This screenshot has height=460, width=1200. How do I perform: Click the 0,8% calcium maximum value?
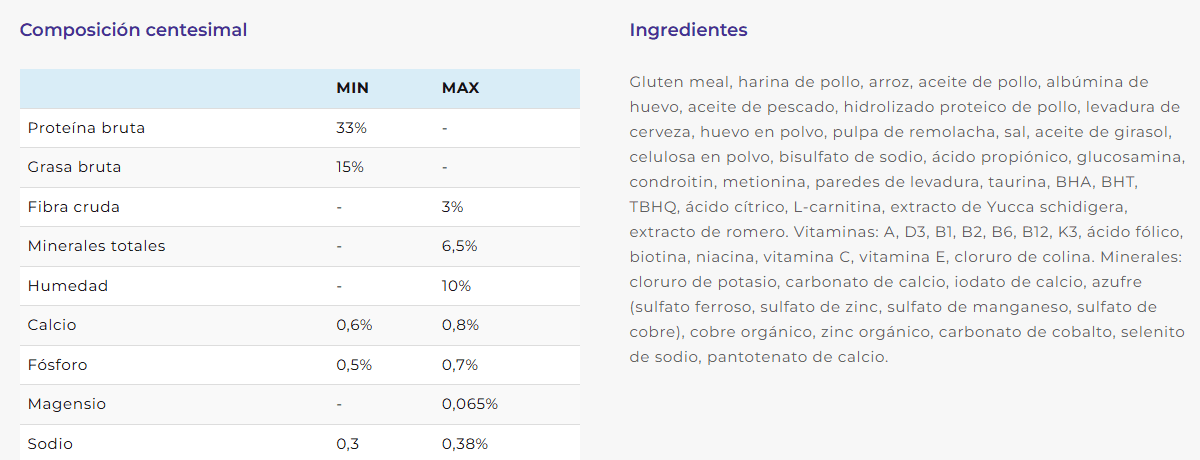461,325
